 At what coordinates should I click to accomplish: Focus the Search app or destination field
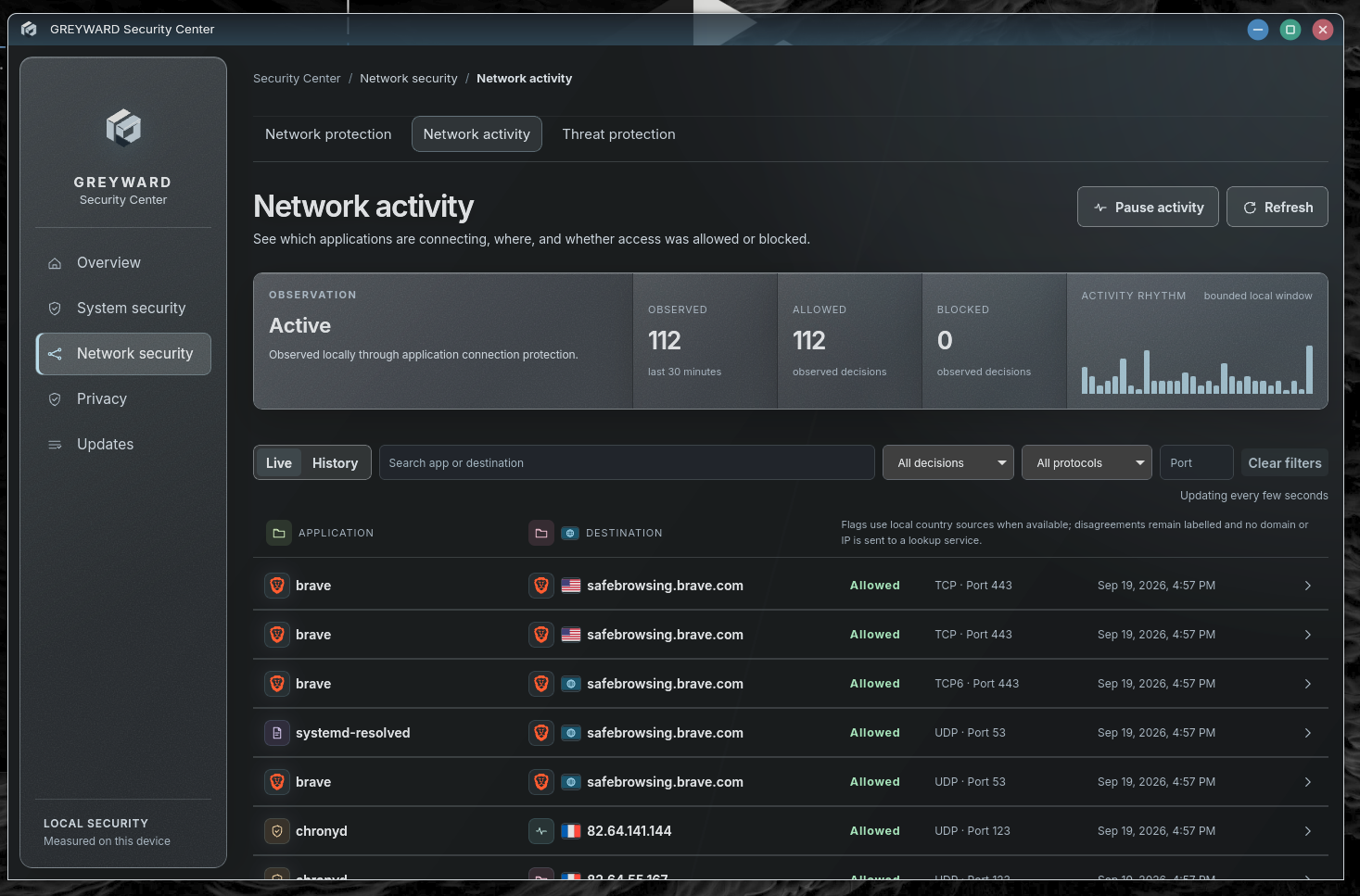627,462
